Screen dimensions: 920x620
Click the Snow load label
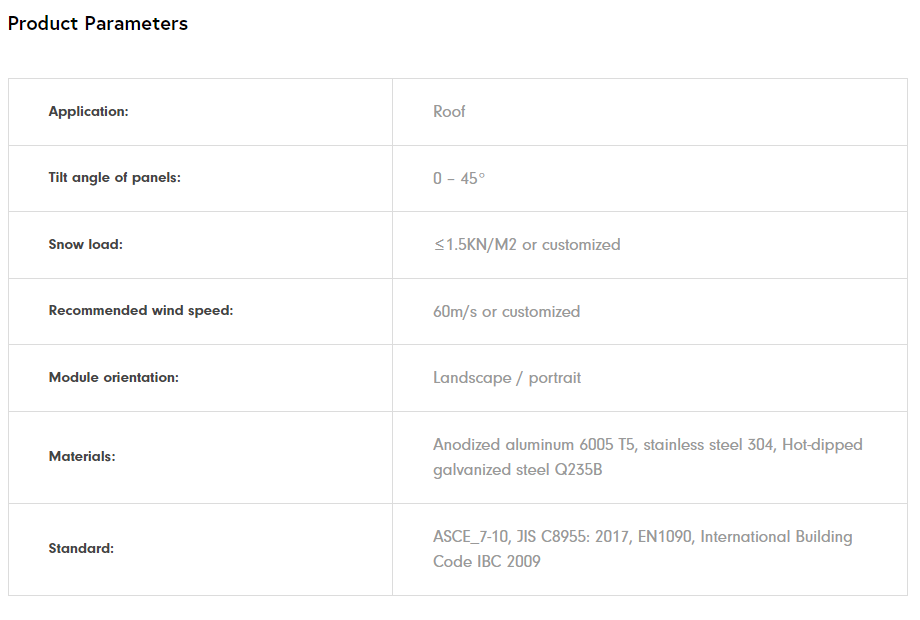86,244
